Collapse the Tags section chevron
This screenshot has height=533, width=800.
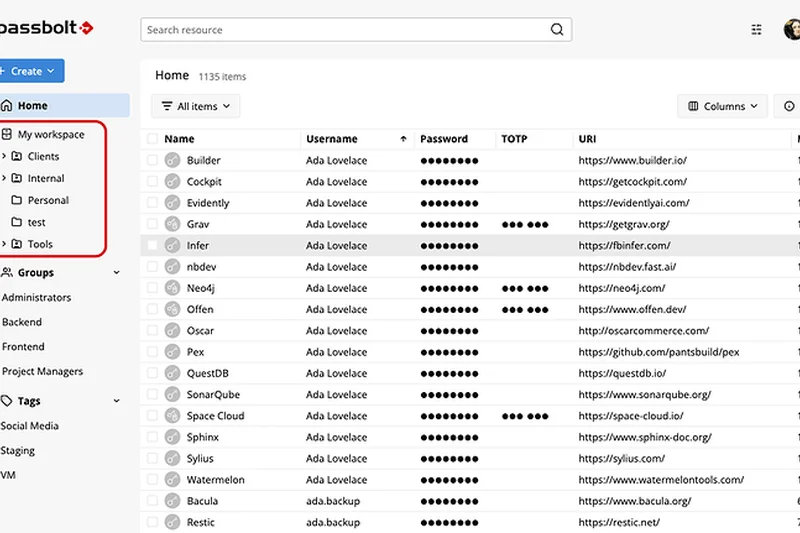coord(116,401)
